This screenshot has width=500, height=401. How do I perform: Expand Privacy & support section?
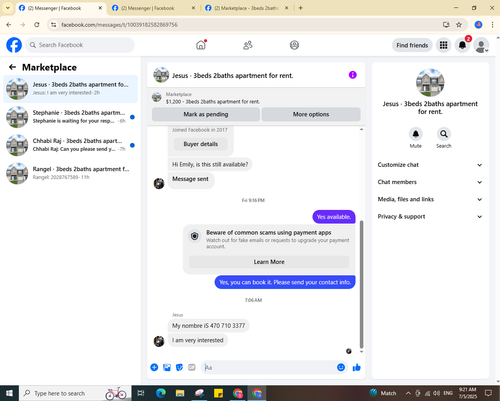[x=430, y=217]
